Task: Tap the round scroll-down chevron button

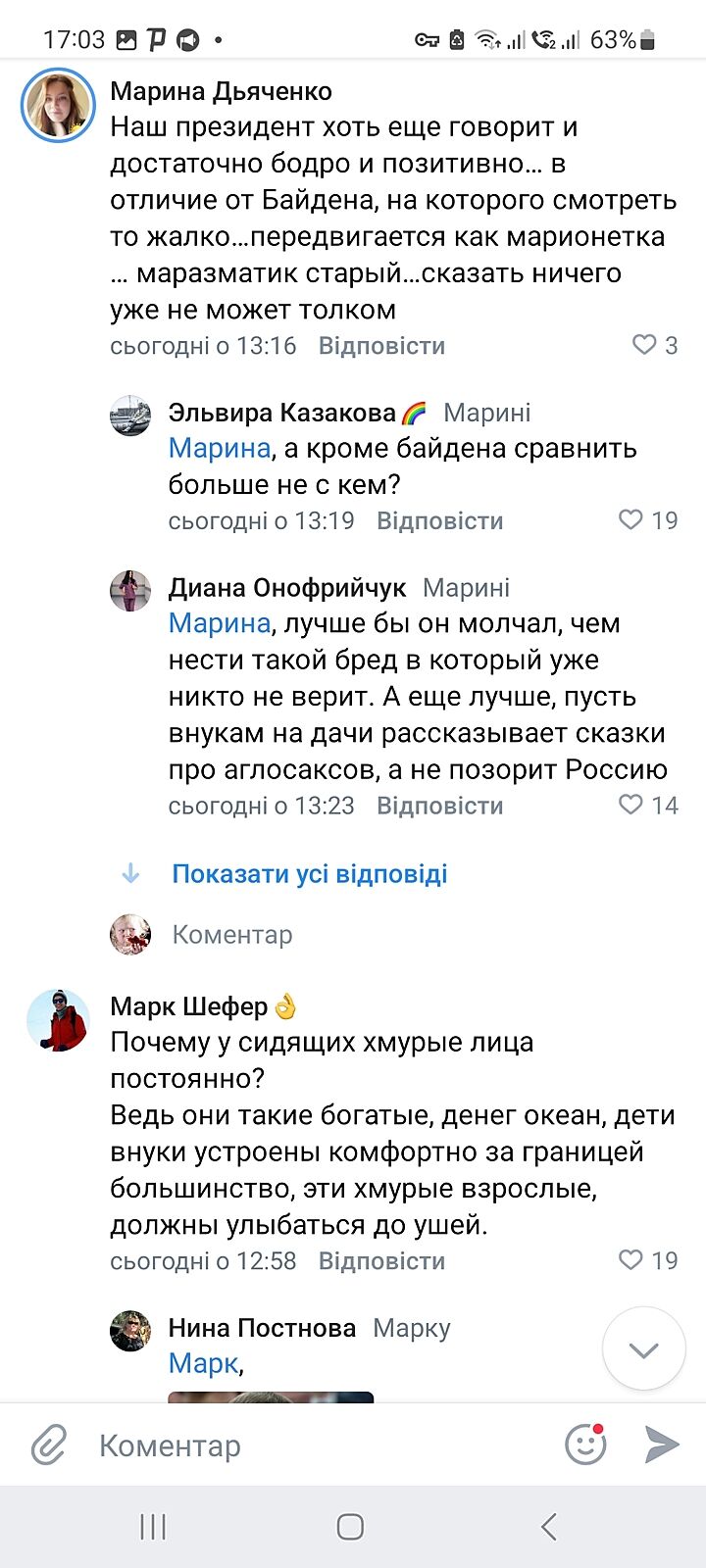Action: pyautogui.click(x=643, y=1349)
